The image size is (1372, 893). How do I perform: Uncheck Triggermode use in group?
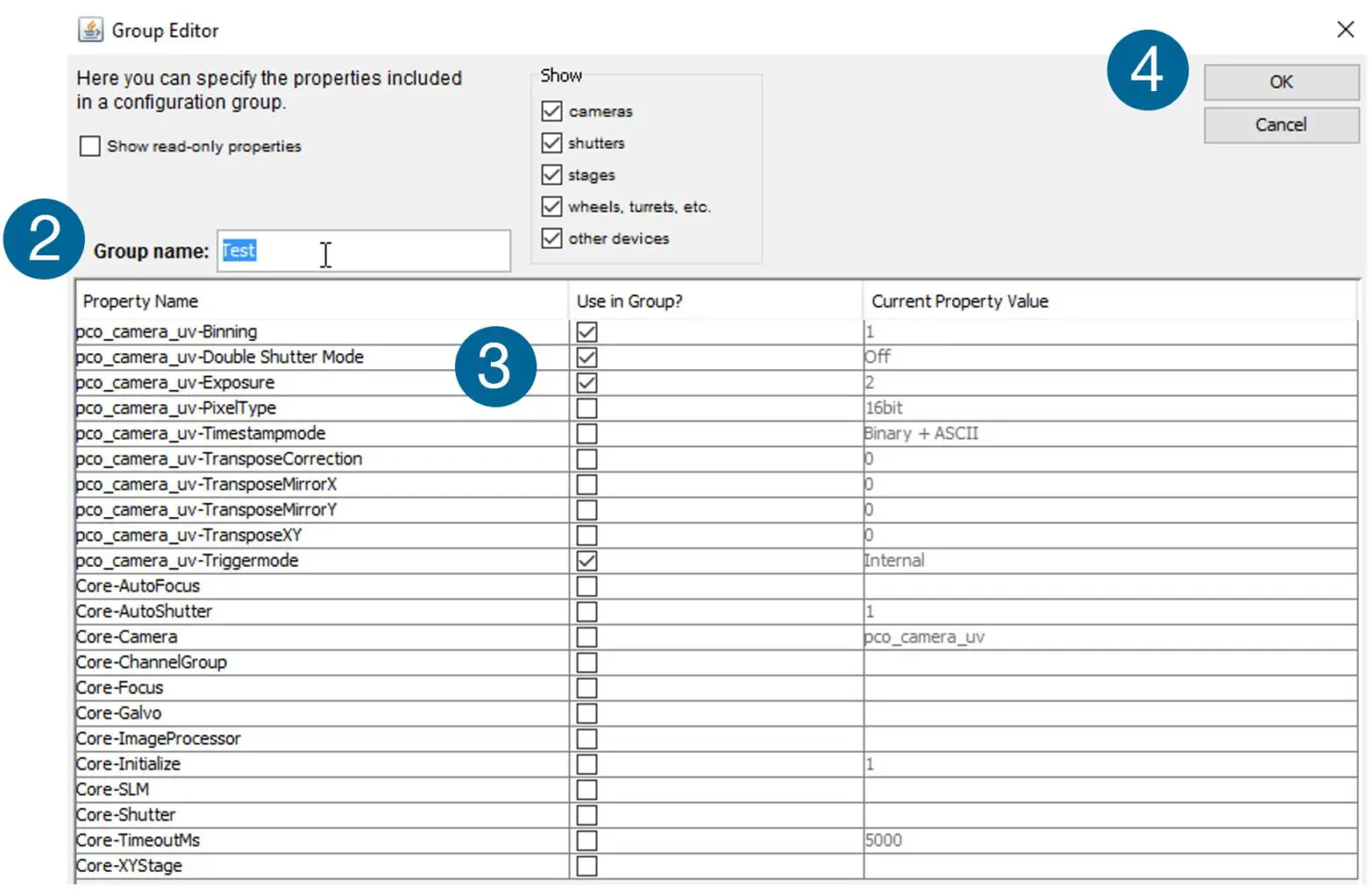[x=587, y=561]
